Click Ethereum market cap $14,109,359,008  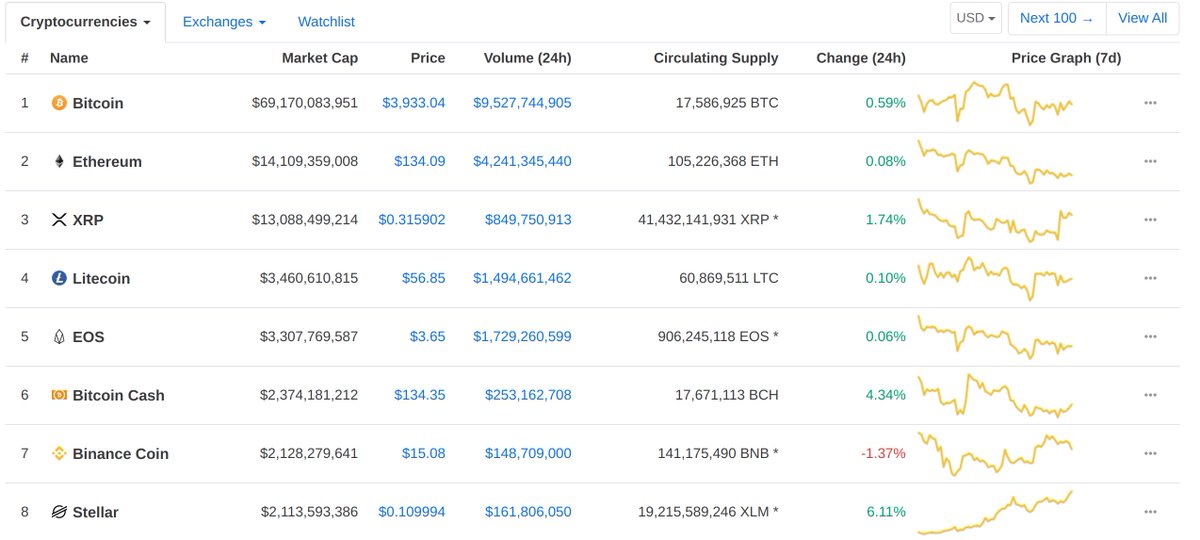coord(305,162)
